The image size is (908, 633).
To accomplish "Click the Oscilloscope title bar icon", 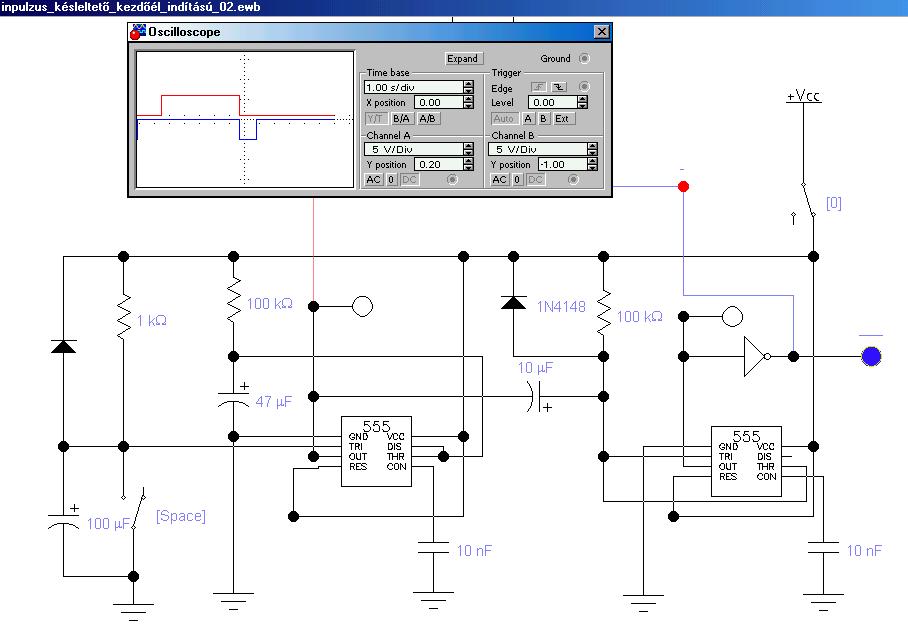I will pyautogui.click(x=138, y=32).
